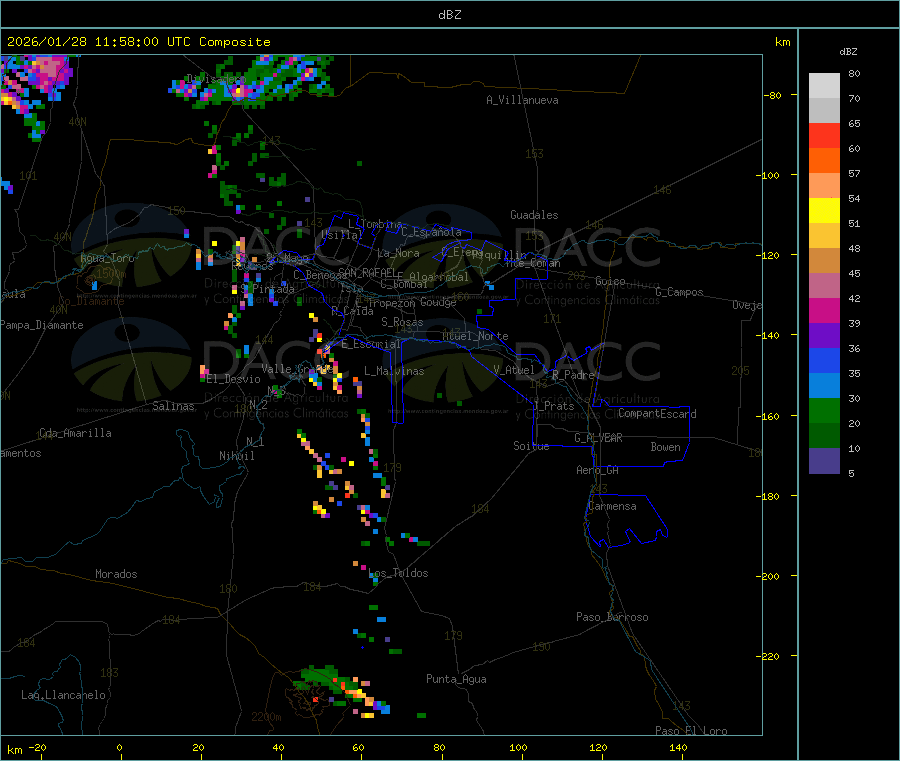Click the timestamp 2026/01/28 11:58:00 UTC Composite
Image resolution: width=900 pixels, height=761 pixels.
click(138, 42)
